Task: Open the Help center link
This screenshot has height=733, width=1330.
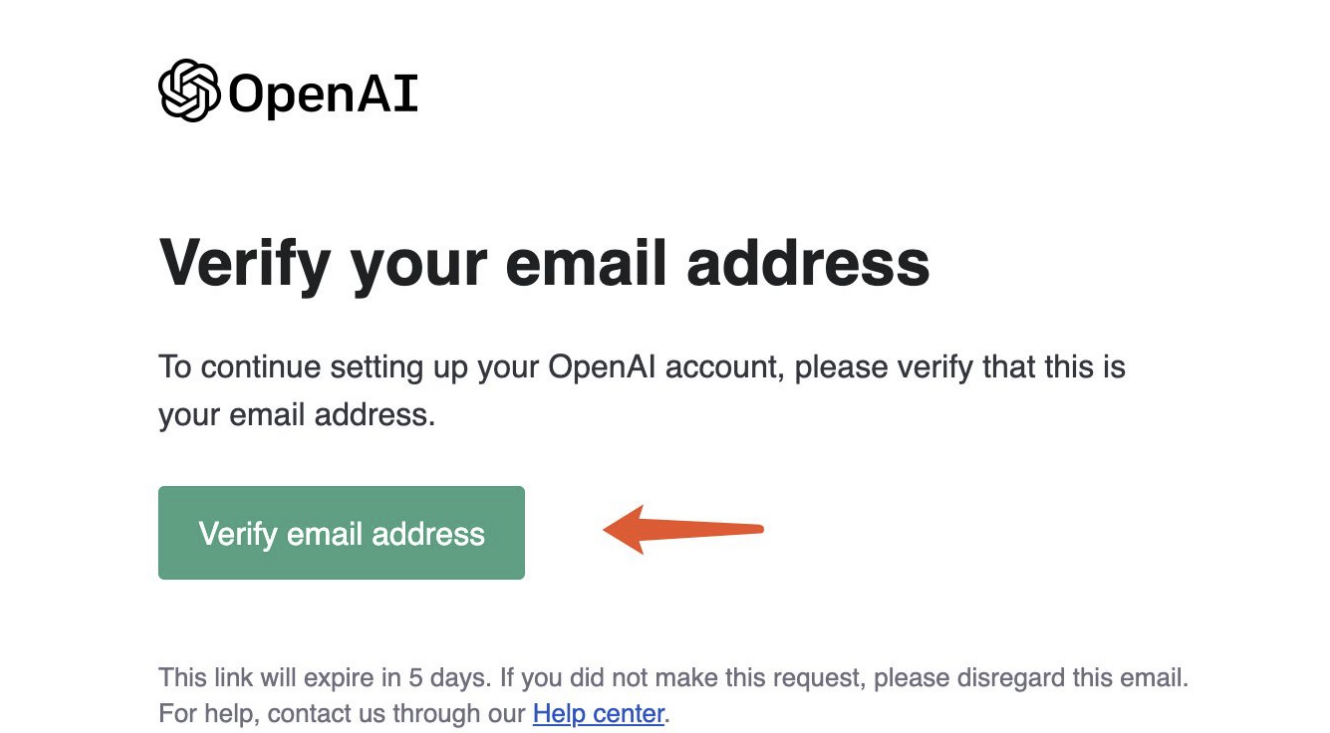Action: 598,714
